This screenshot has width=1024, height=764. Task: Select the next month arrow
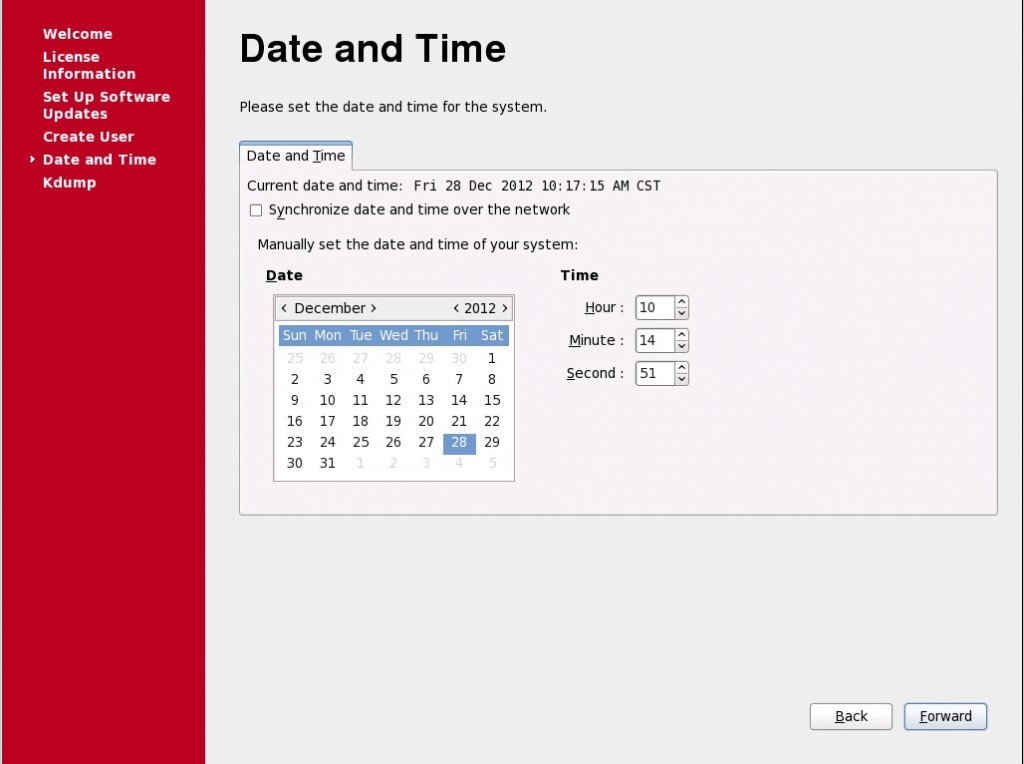pos(373,308)
